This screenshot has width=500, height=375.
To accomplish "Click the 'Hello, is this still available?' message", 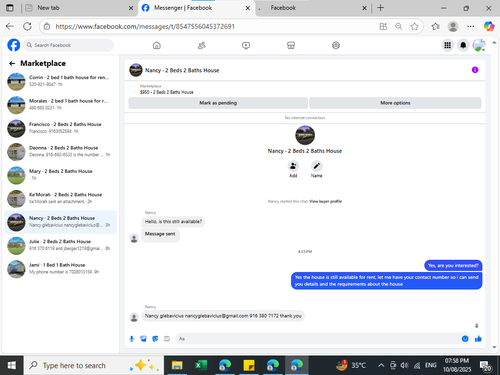I will [173, 221].
